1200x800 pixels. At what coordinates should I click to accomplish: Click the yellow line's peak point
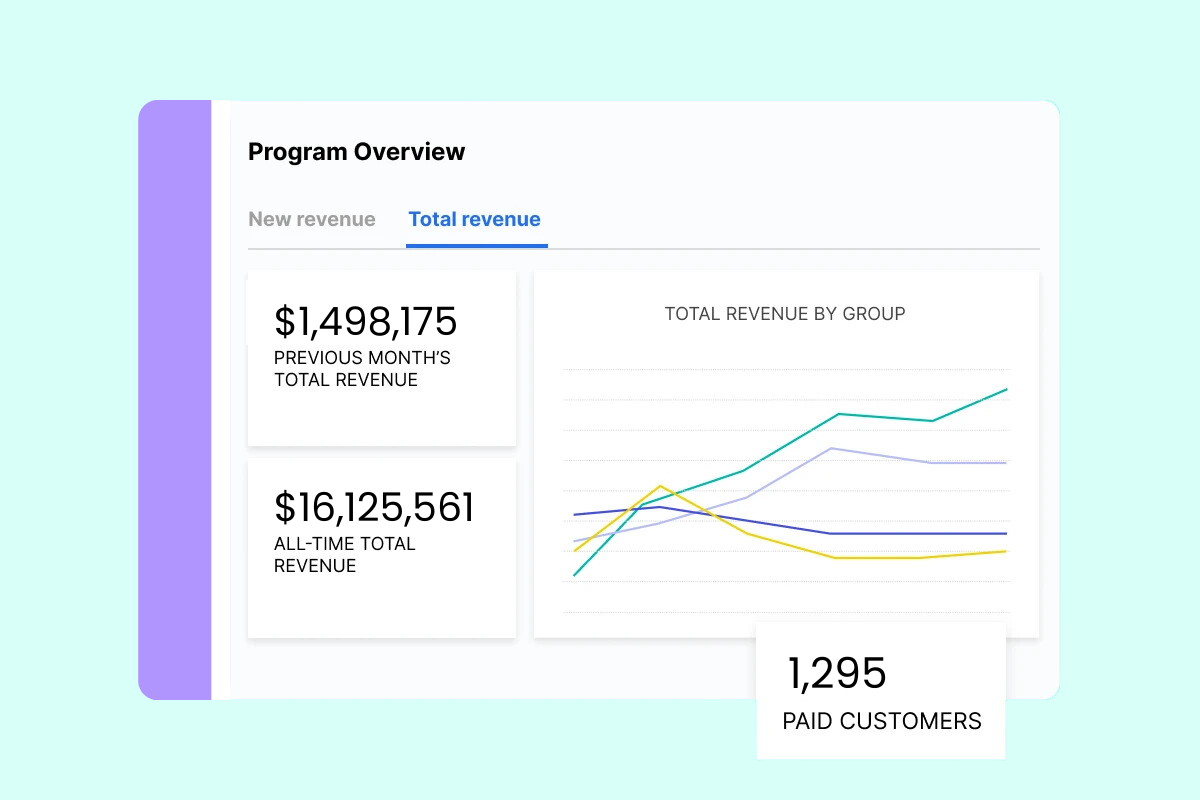pos(660,486)
